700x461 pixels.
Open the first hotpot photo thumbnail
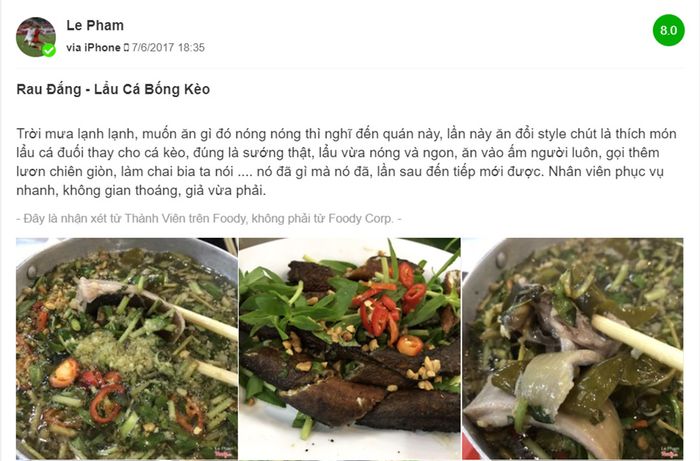point(127,349)
